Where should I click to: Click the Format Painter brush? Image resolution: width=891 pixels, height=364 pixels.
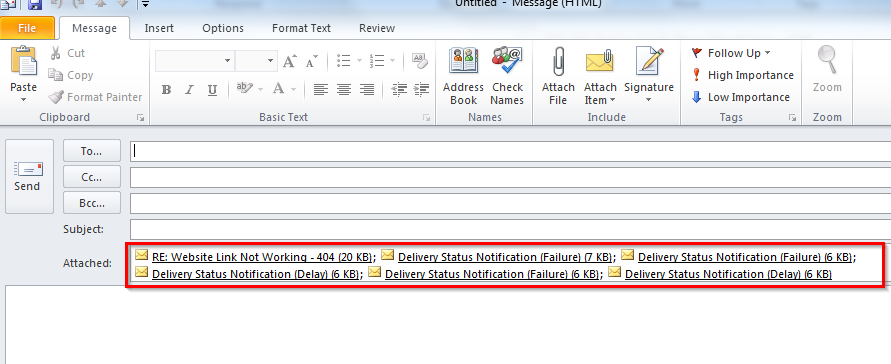pos(95,97)
